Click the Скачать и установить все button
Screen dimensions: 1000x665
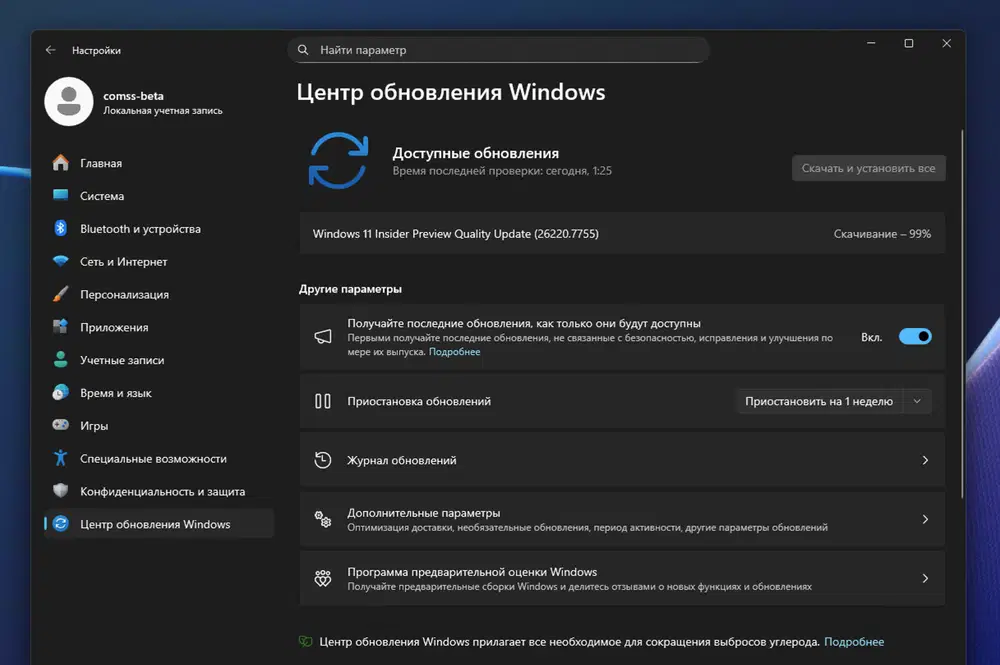point(868,168)
